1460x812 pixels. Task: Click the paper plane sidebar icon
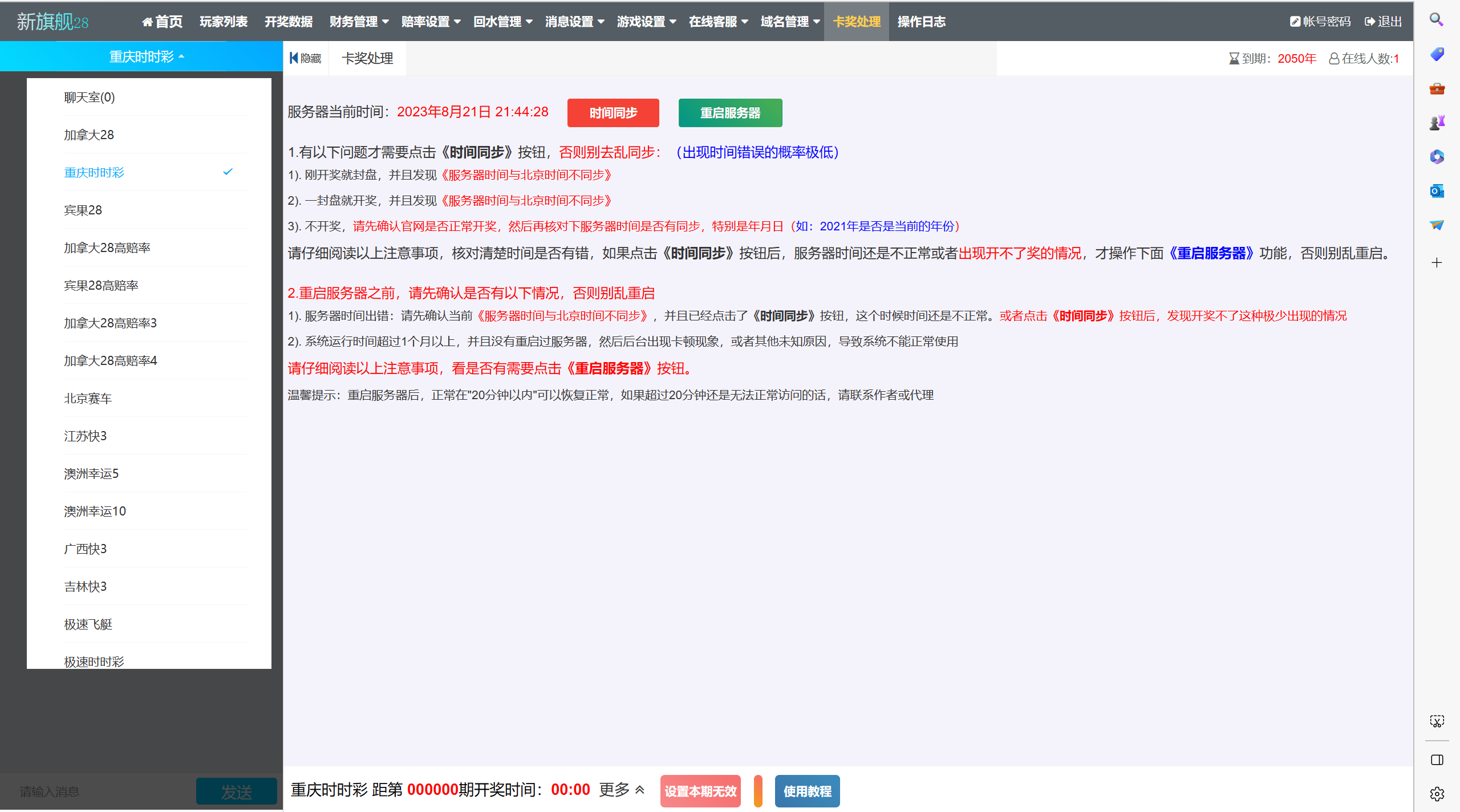coord(1437,225)
